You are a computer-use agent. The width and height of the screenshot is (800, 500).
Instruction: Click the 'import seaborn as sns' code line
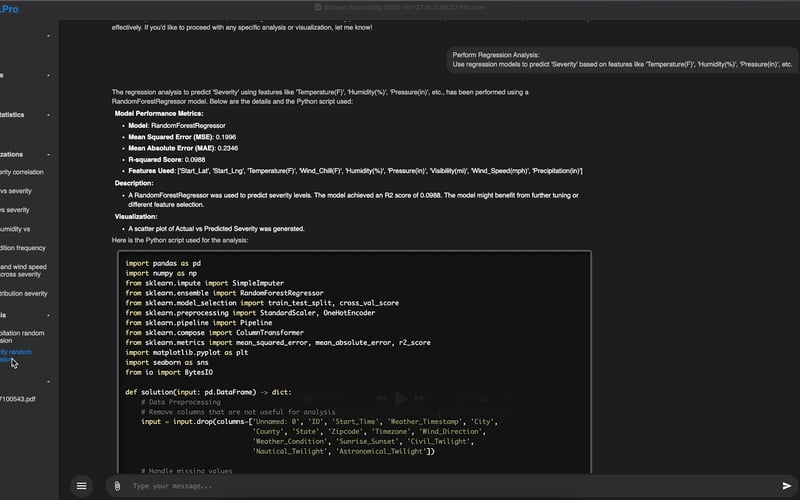[x=167, y=363]
